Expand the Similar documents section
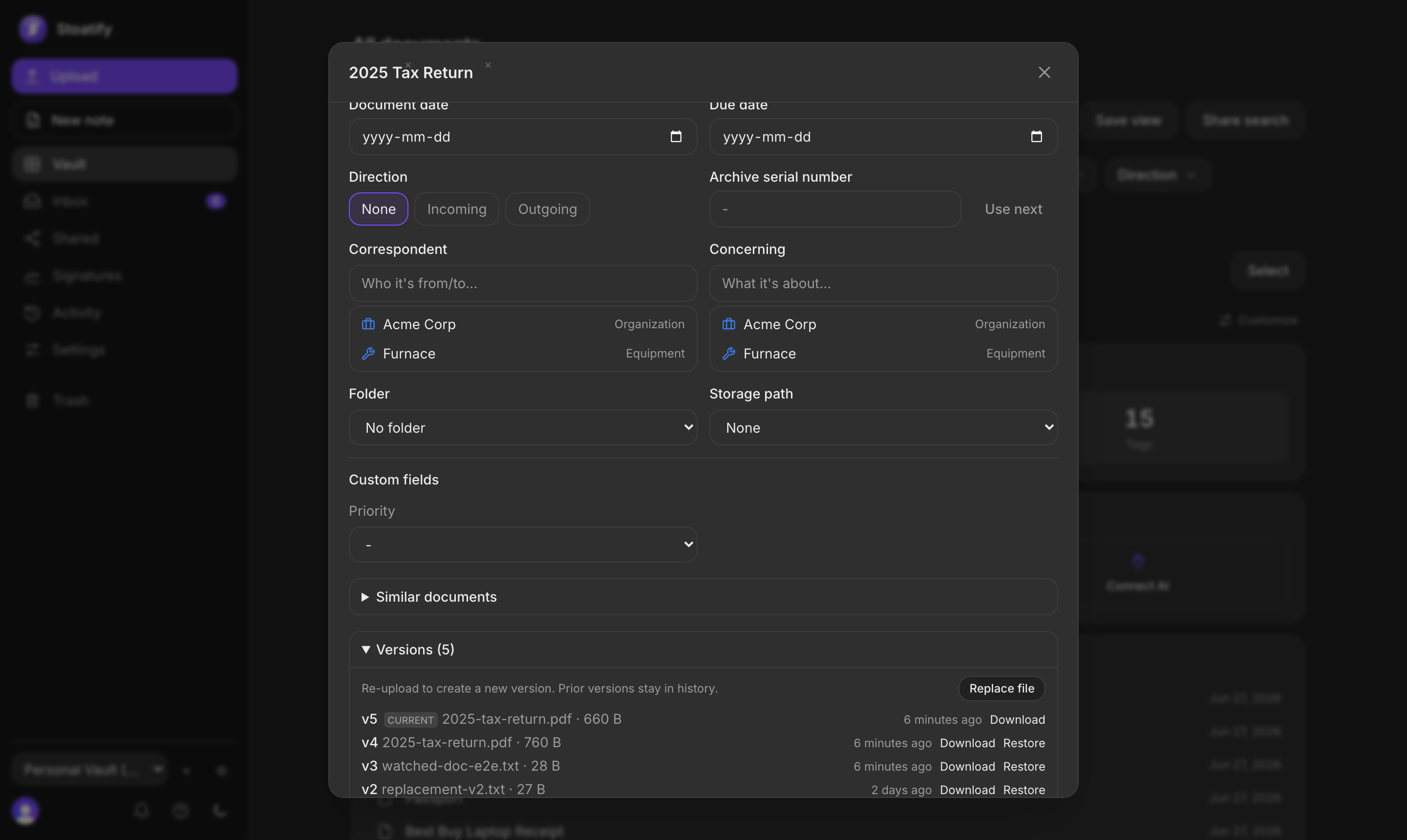This screenshot has height=840, width=1407. pos(703,597)
